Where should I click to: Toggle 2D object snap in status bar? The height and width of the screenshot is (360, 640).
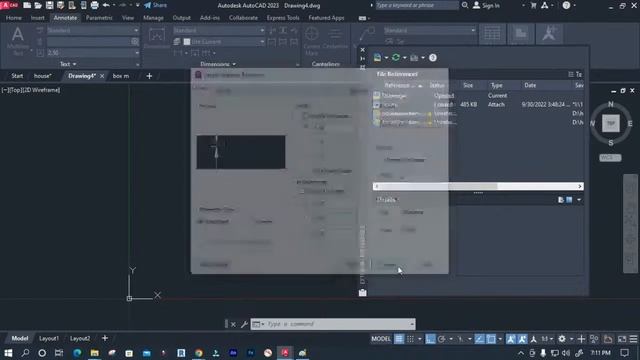click(491, 339)
